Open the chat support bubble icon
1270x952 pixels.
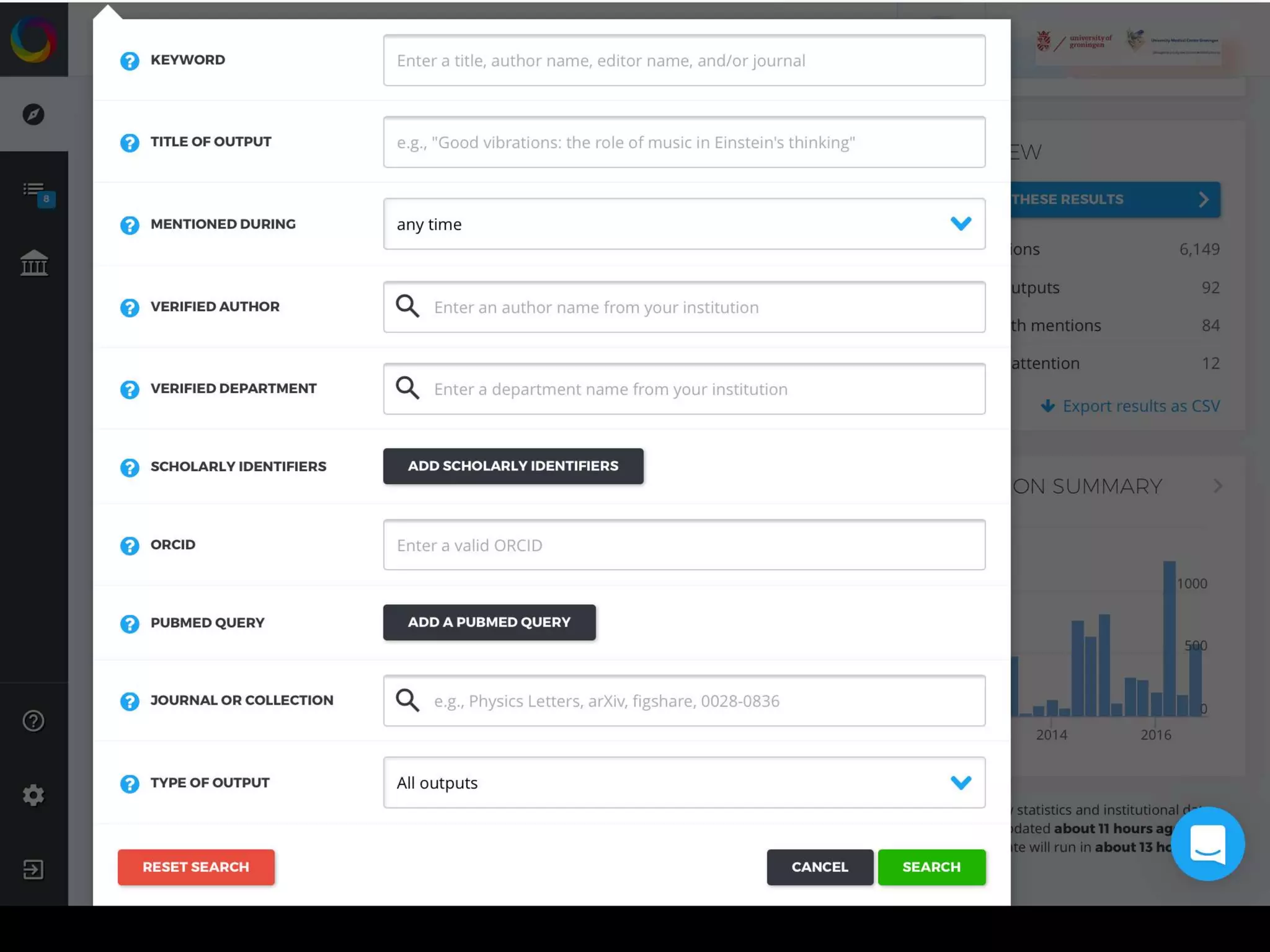[x=1207, y=844]
